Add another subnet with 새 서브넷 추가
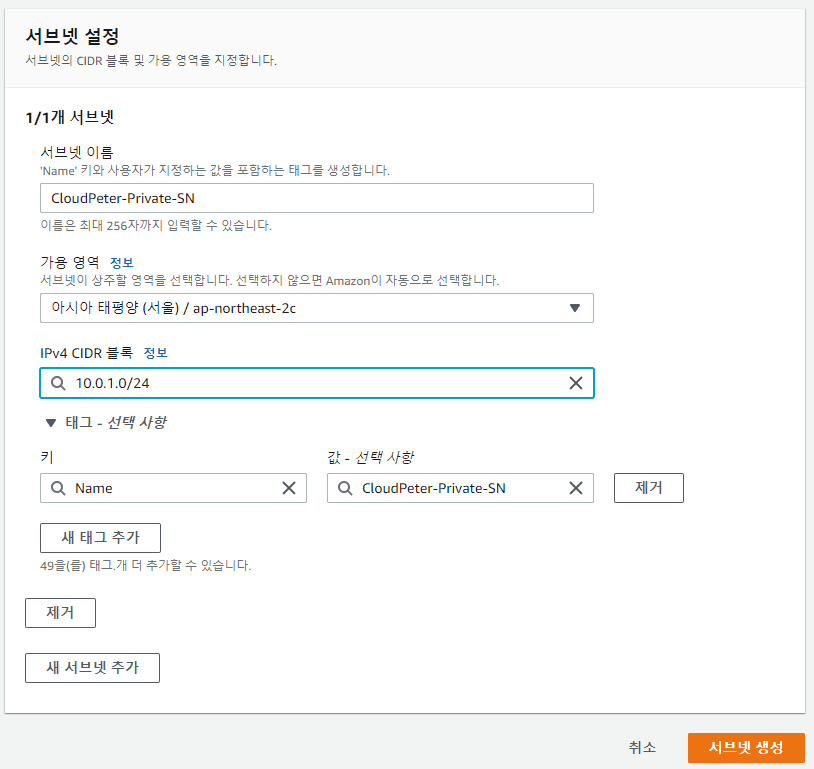This screenshot has width=814, height=769. pos(92,668)
